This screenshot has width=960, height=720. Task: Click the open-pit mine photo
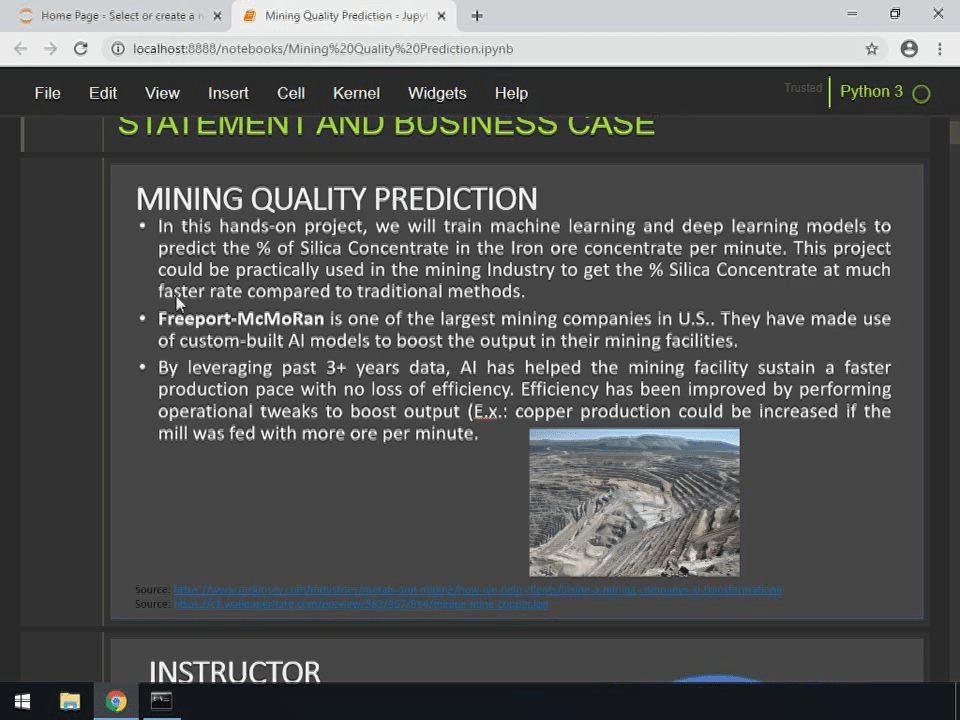pos(634,503)
